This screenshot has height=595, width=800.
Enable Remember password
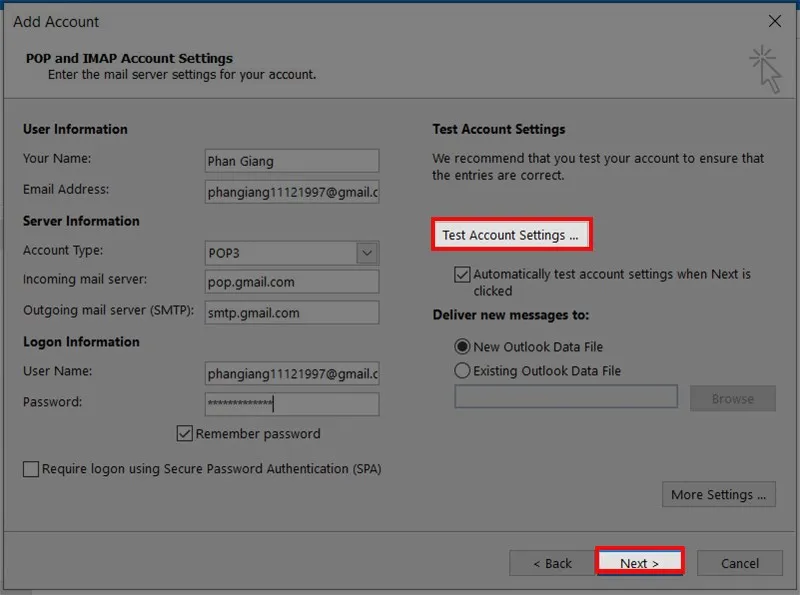click(x=187, y=434)
